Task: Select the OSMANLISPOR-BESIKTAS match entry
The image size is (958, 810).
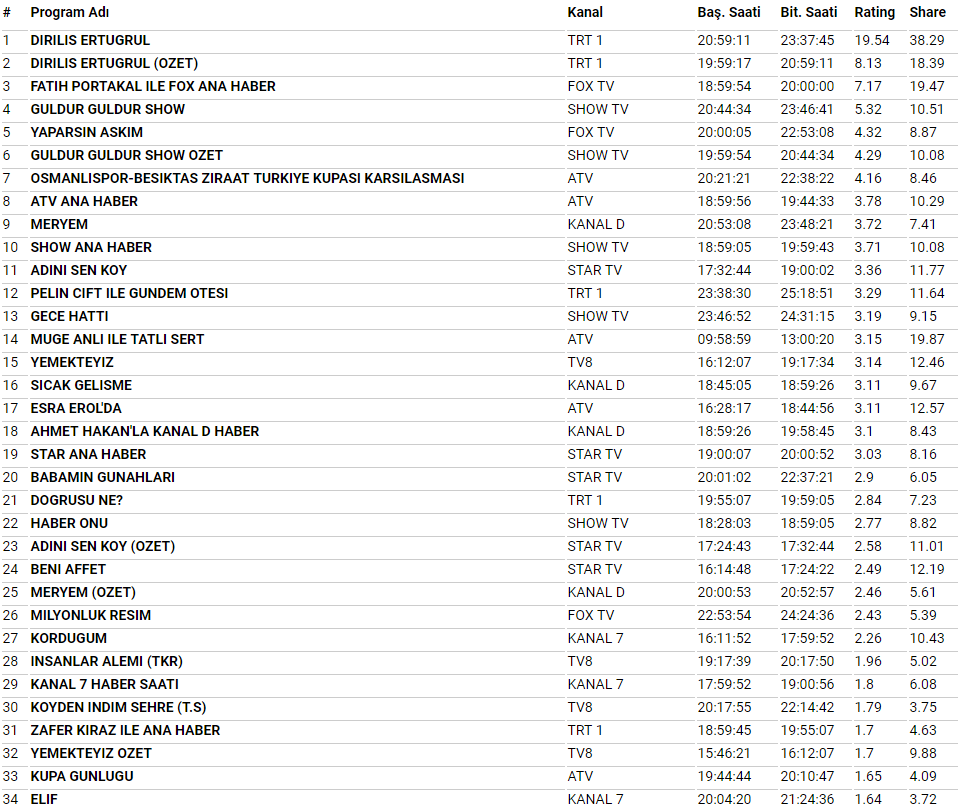Action: click(247, 178)
